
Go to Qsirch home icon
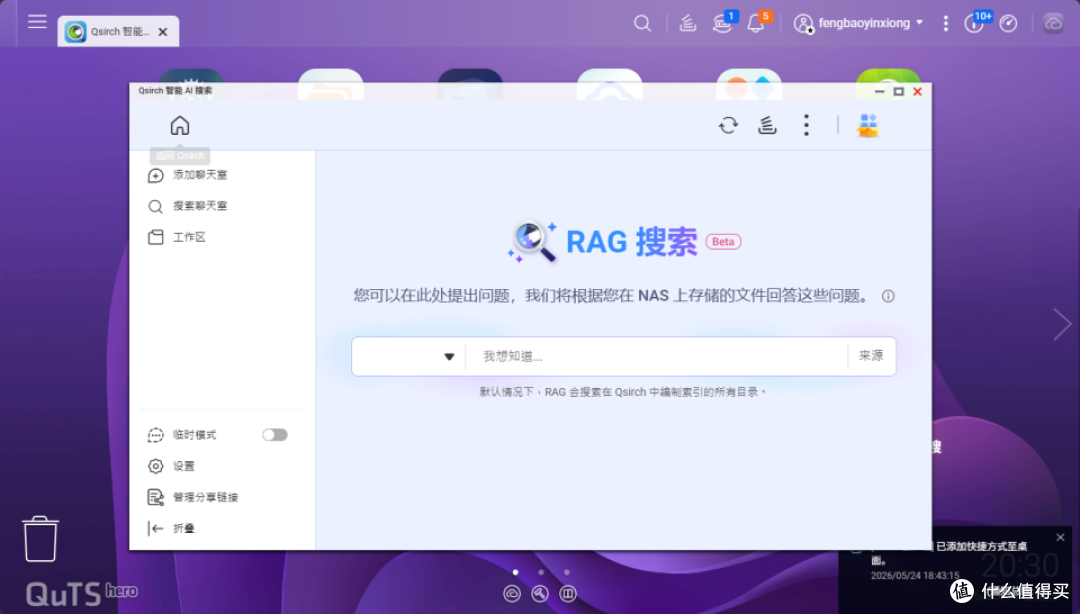tap(180, 125)
